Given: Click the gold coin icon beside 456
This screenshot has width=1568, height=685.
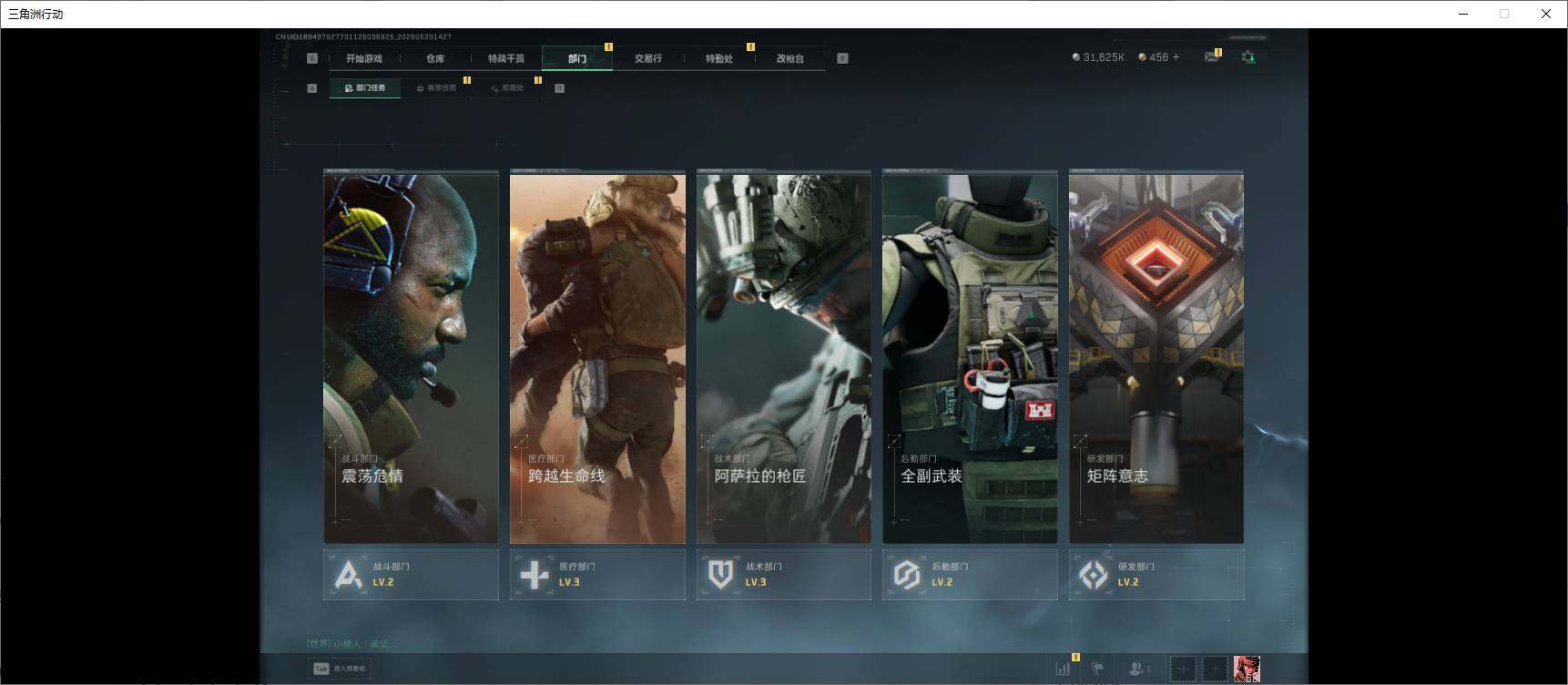Looking at the screenshot, I should [x=1143, y=57].
